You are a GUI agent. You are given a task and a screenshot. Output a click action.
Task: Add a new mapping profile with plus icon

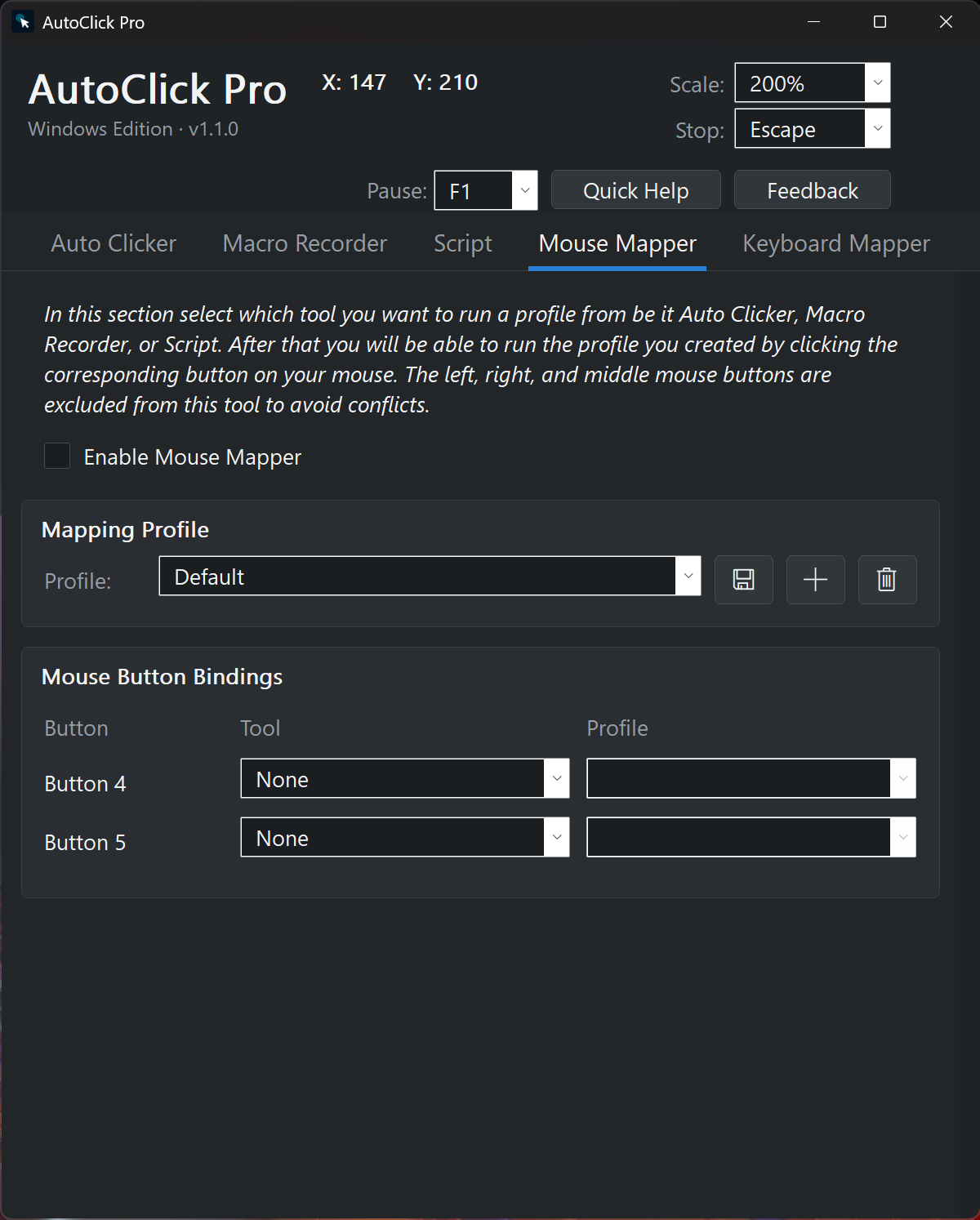click(815, 580)
